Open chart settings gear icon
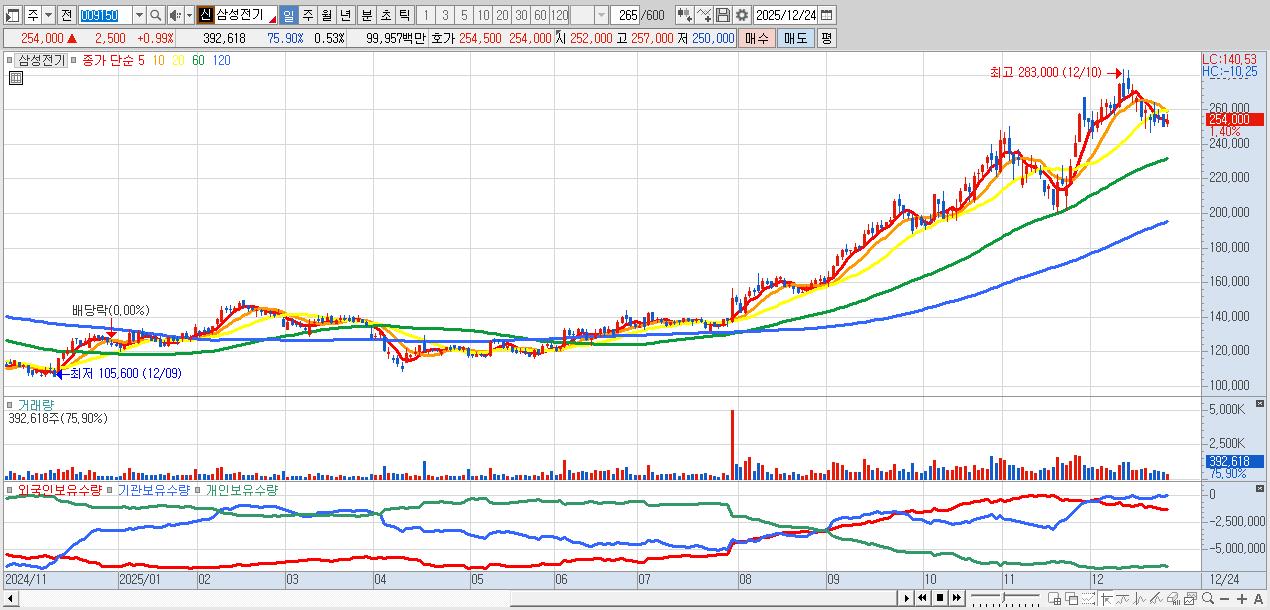Screen dimensions: 1270x610 (x=741, y=15)
